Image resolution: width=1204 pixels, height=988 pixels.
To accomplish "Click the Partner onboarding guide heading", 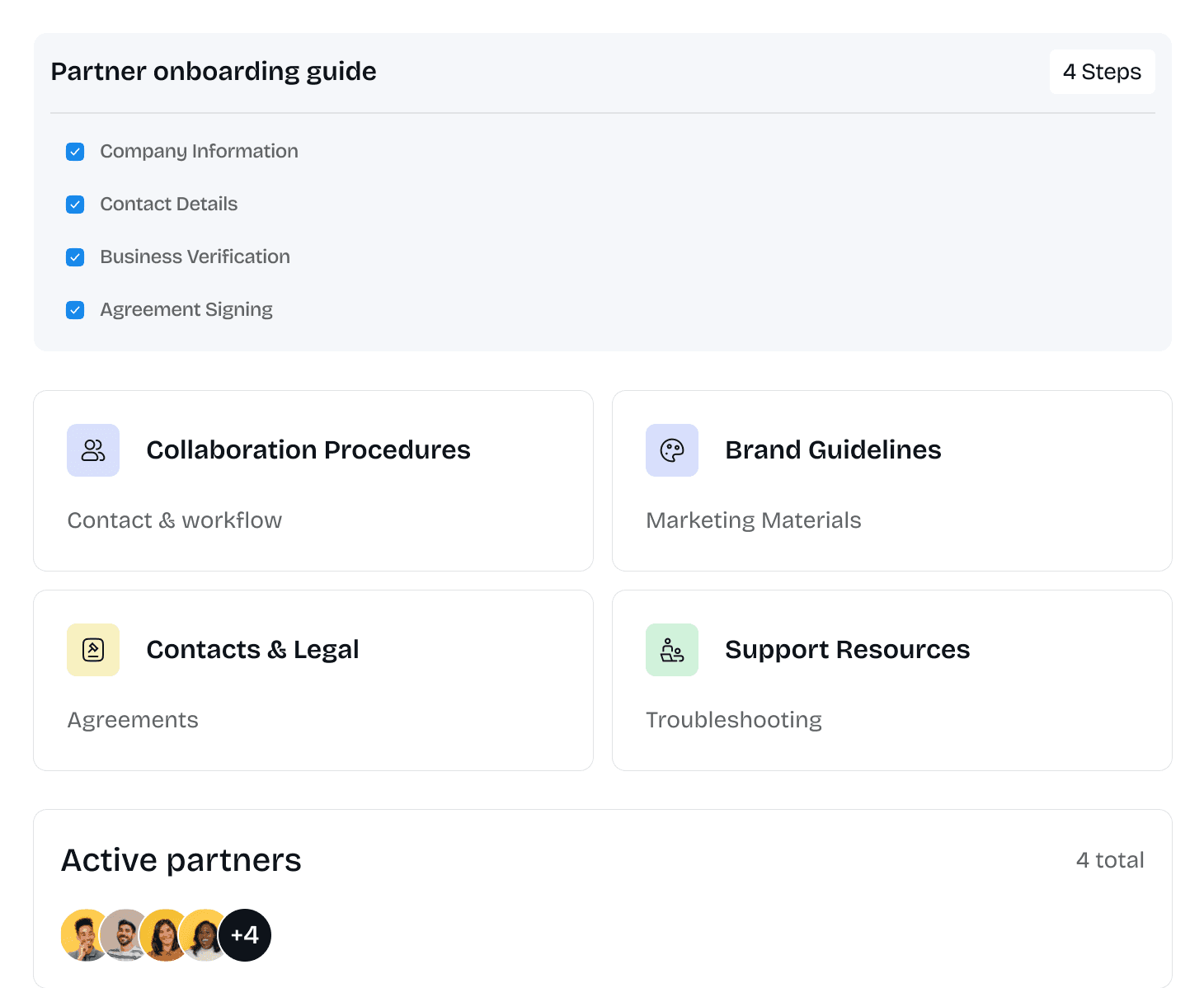I will 214,72.
